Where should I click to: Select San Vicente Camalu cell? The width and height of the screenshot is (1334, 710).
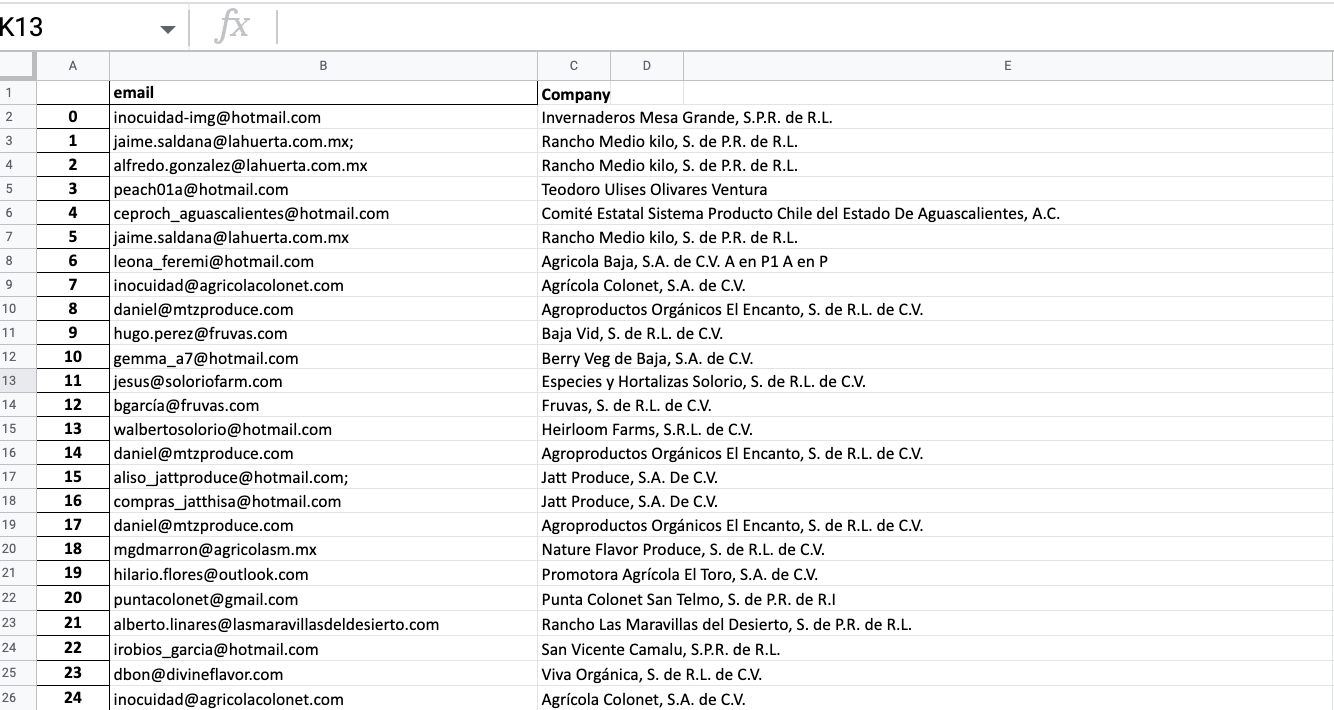pos(660,649)
